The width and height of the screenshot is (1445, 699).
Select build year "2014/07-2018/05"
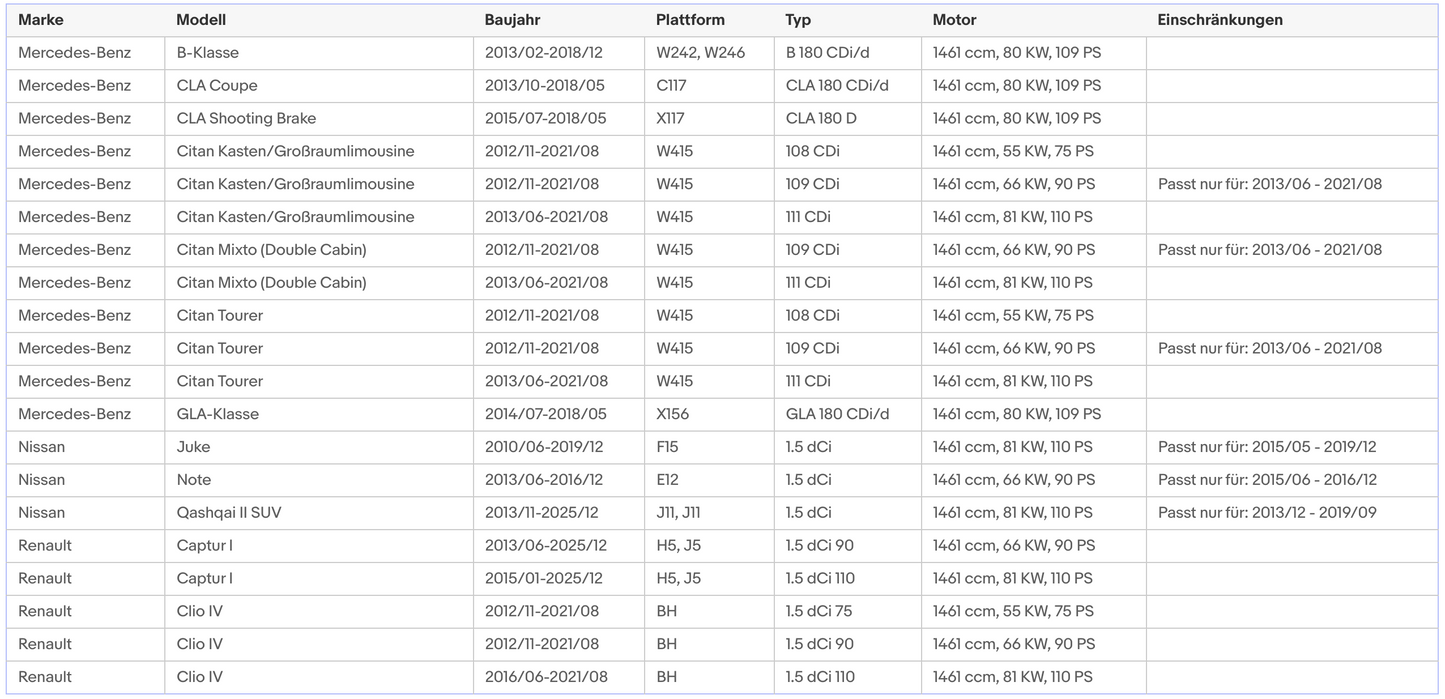[546, 414]
